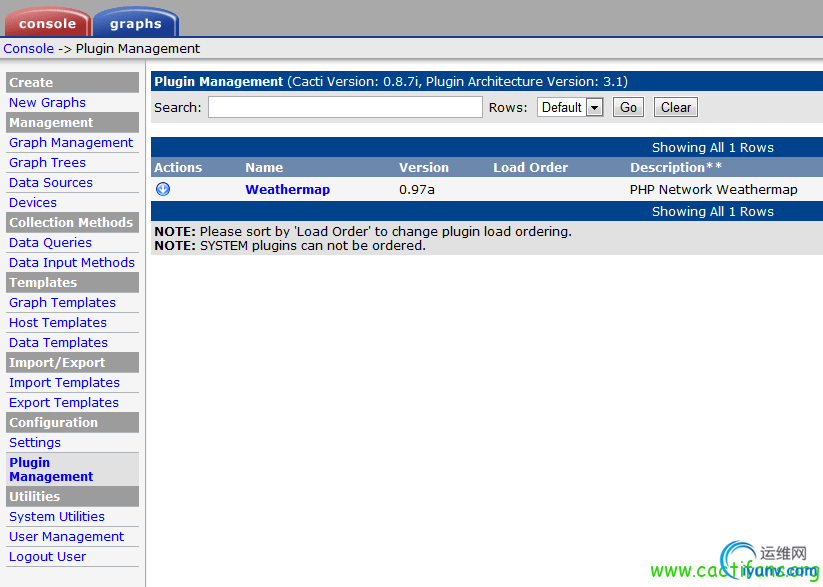Sort by the Description column header
This screenshot has height=587, width=823.
click(x=676, y=167)
